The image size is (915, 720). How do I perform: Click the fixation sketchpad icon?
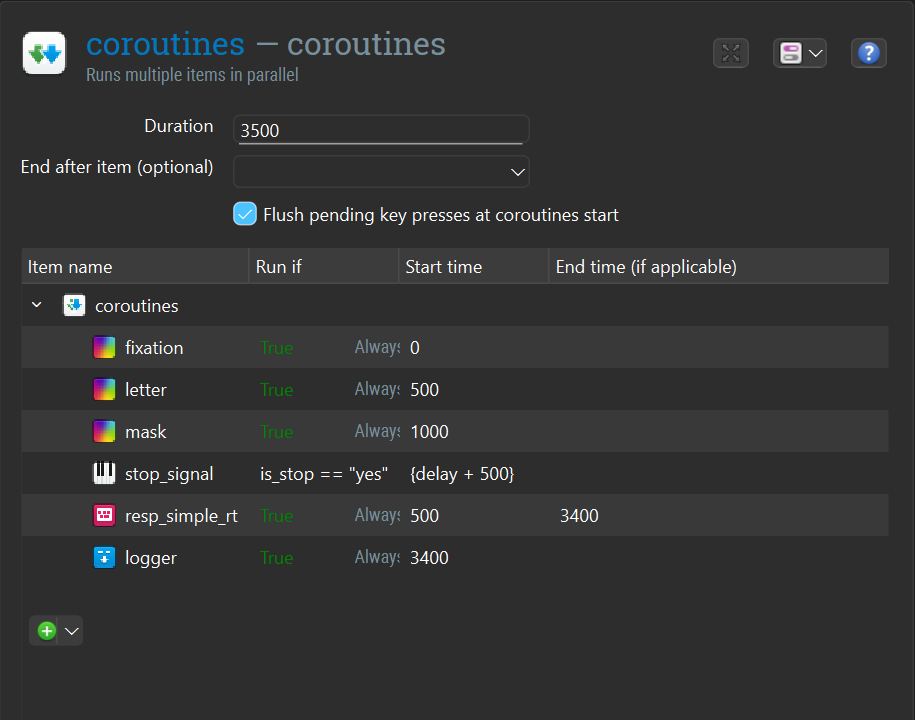click(x=104, y=347)
